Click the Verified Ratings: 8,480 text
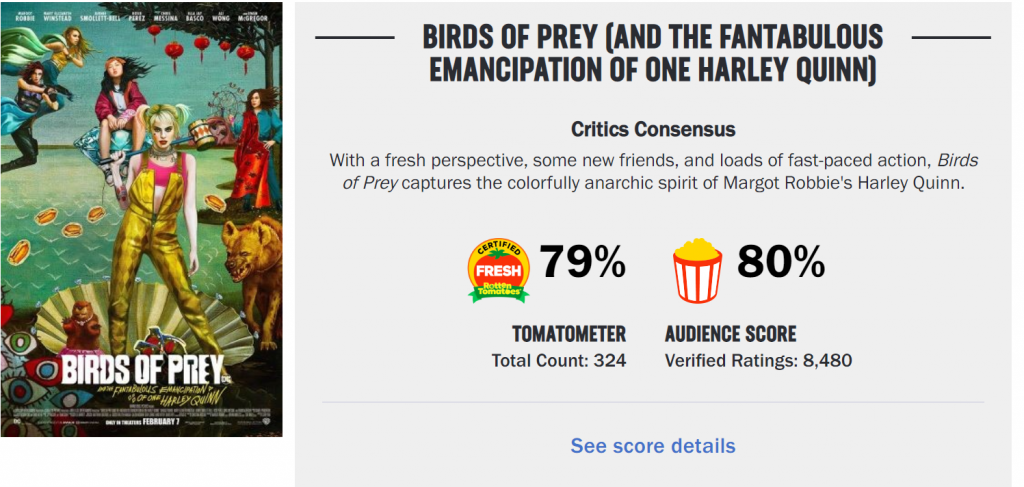Image resolution: width=1024 pixels, height=487 pixels. pos(758,360)
